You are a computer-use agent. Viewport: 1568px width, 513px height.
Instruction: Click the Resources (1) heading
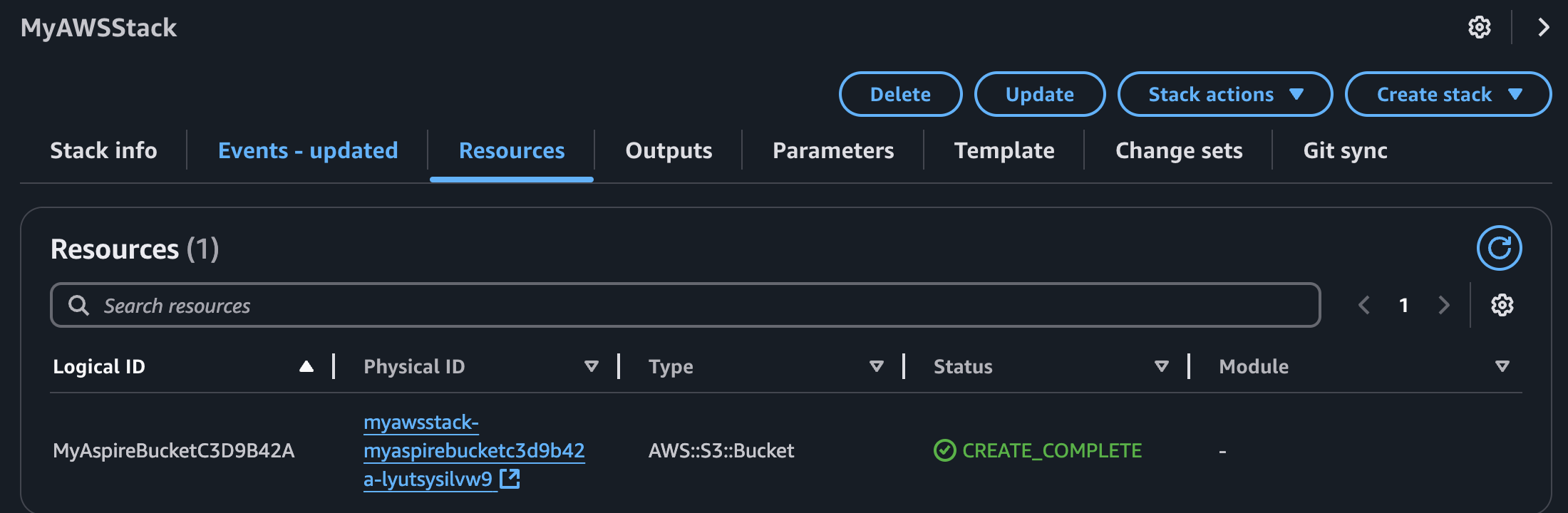[x=135, y=249]
